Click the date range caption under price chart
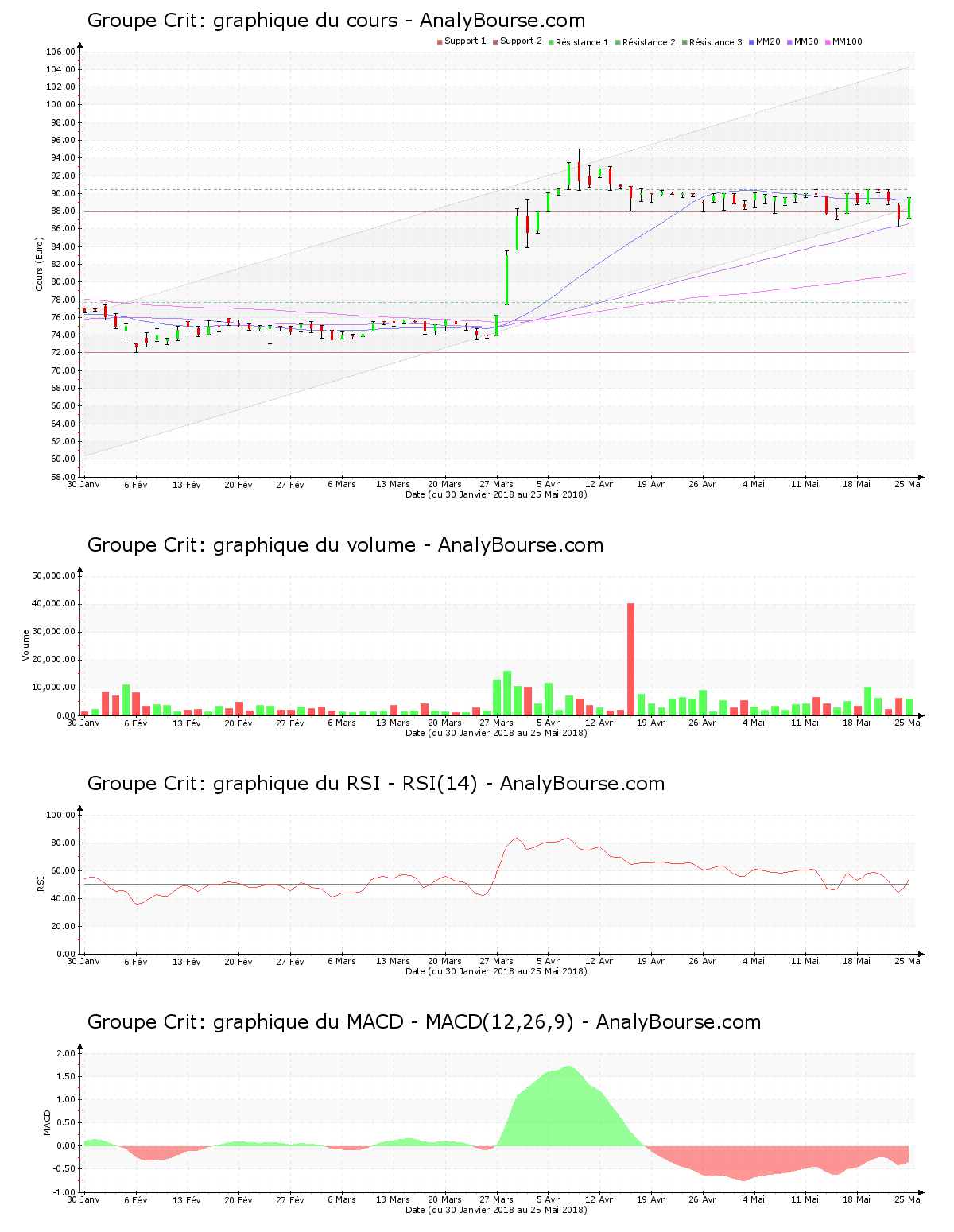 (496, 494)
